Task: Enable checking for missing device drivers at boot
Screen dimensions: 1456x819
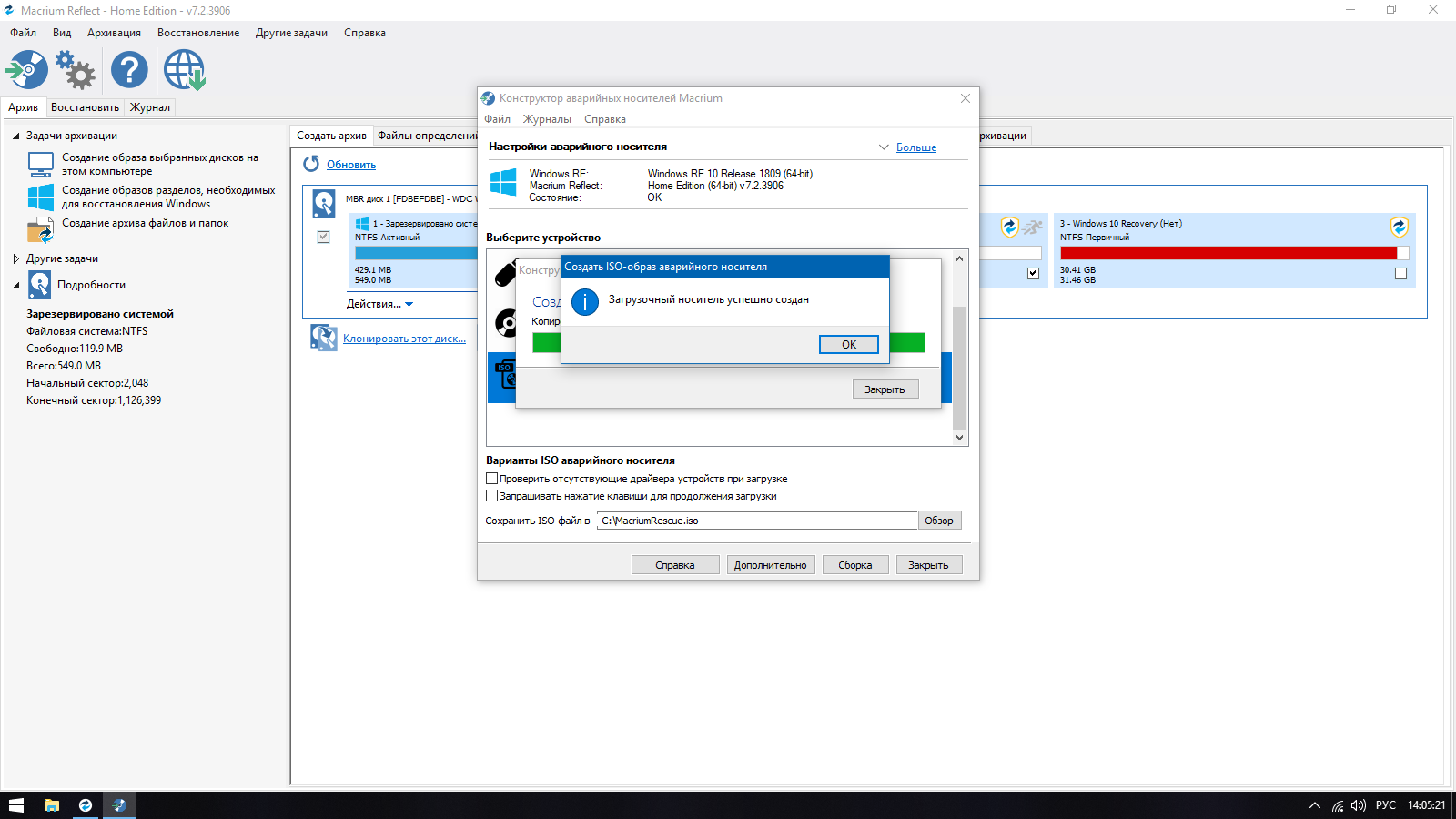Action: coord(492,479)
